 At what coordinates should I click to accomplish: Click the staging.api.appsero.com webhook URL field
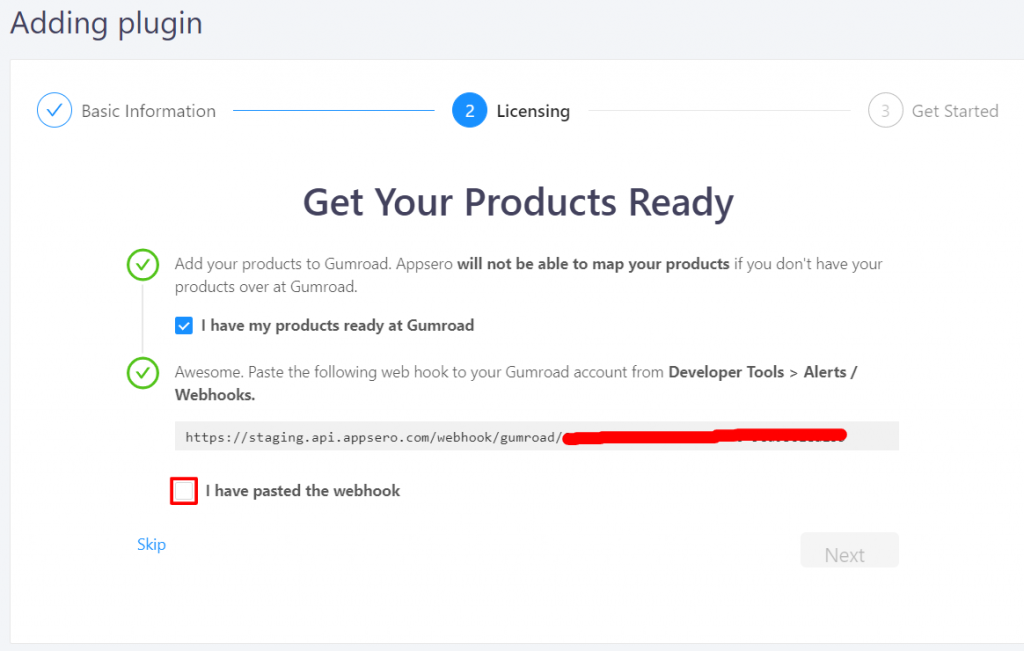[x=537, y=436]
